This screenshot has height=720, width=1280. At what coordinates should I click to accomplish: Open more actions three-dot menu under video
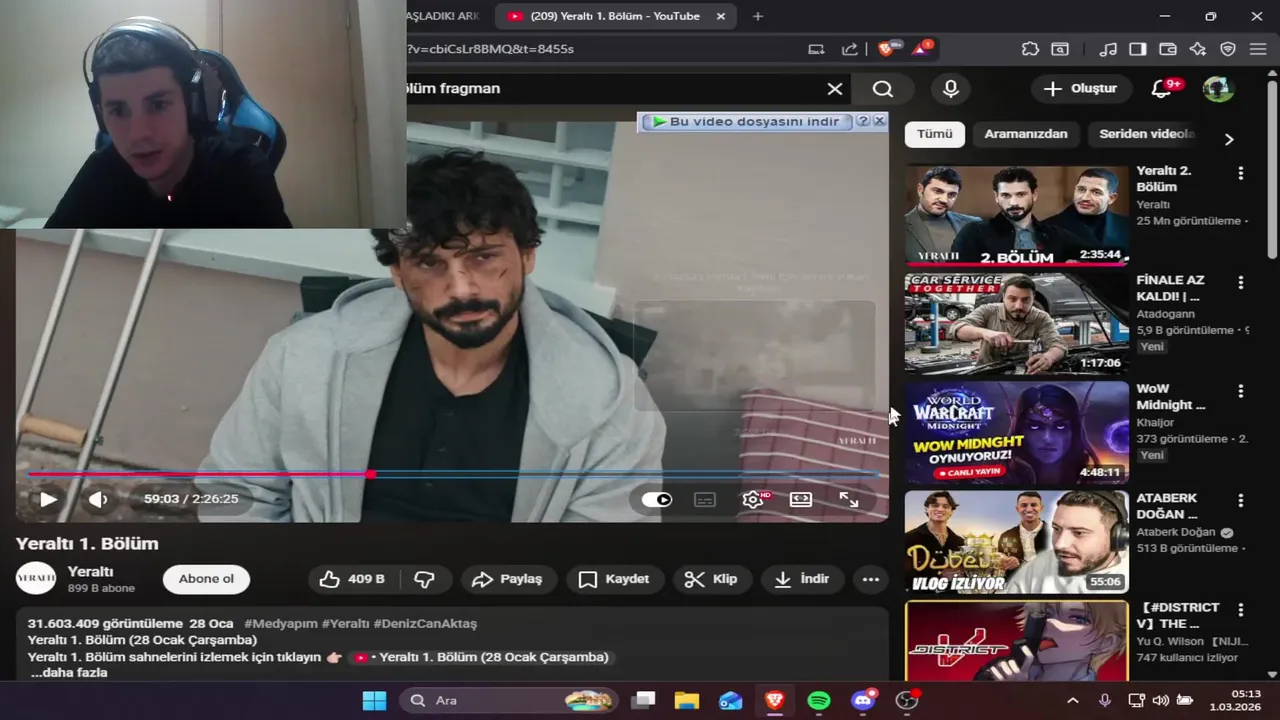pos(871,579)
